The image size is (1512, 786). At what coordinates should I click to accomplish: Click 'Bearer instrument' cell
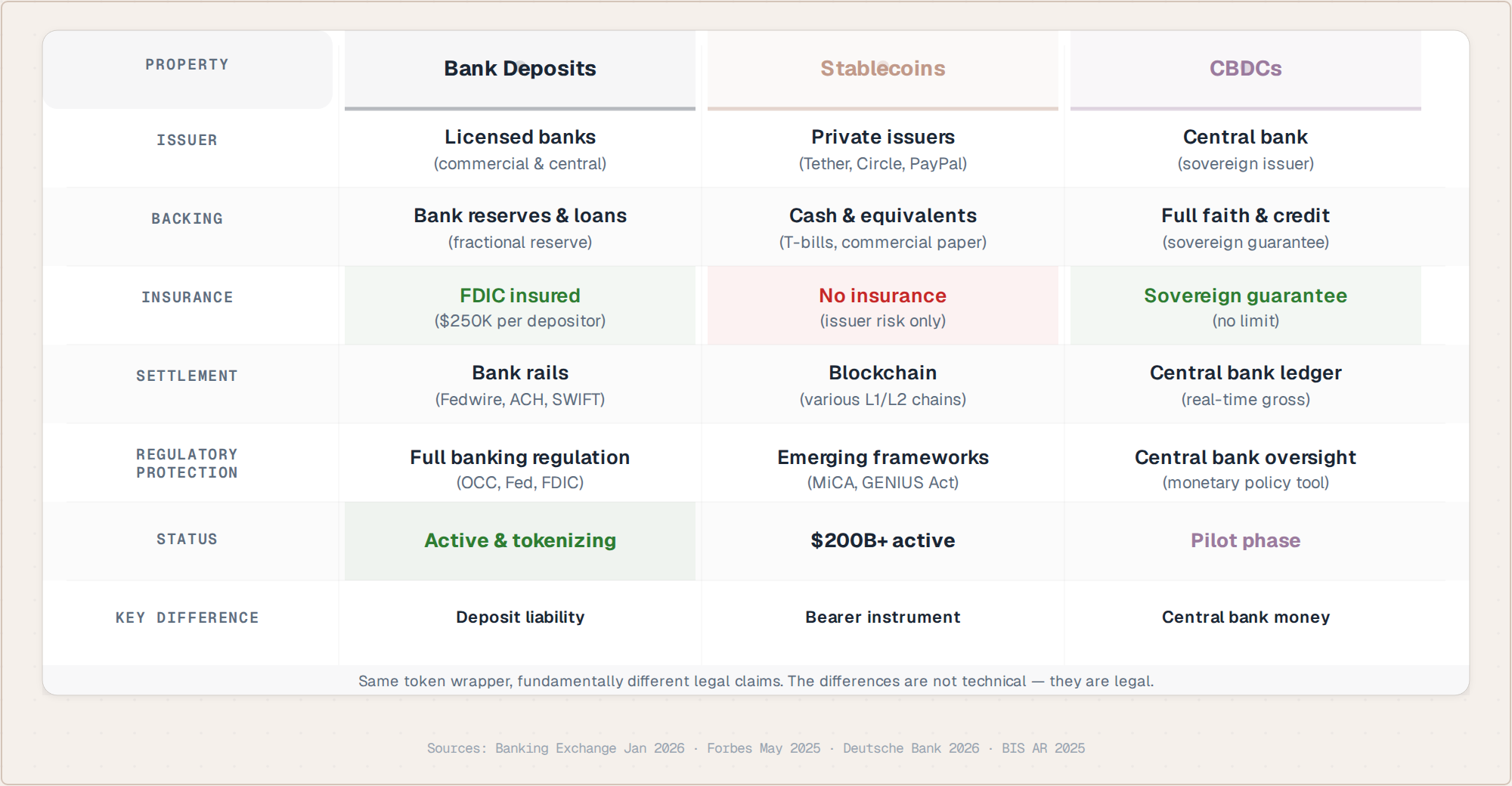tap(883, 617)
